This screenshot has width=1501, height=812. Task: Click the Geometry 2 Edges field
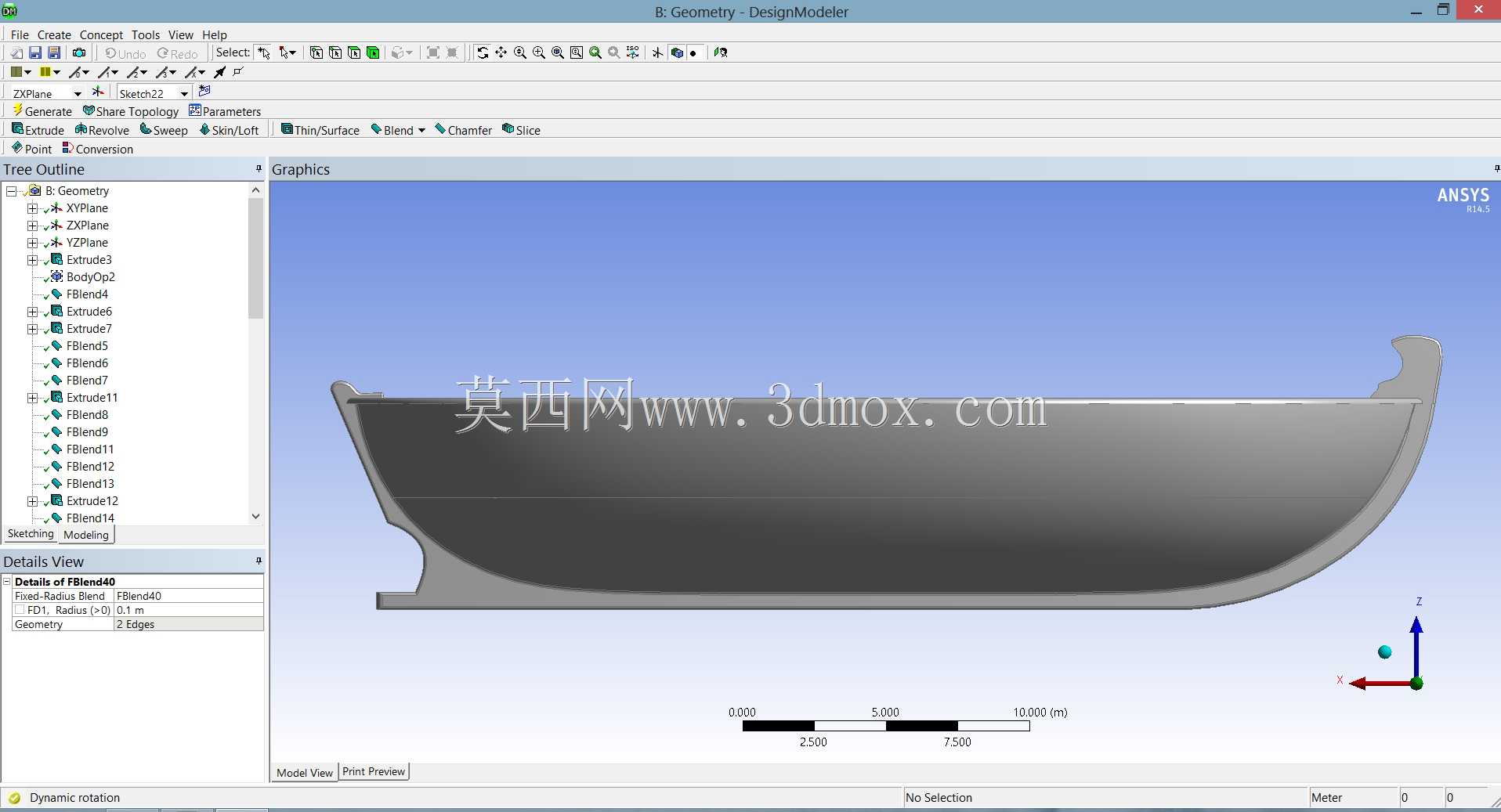pyautogui.click(x=189, y=624)
